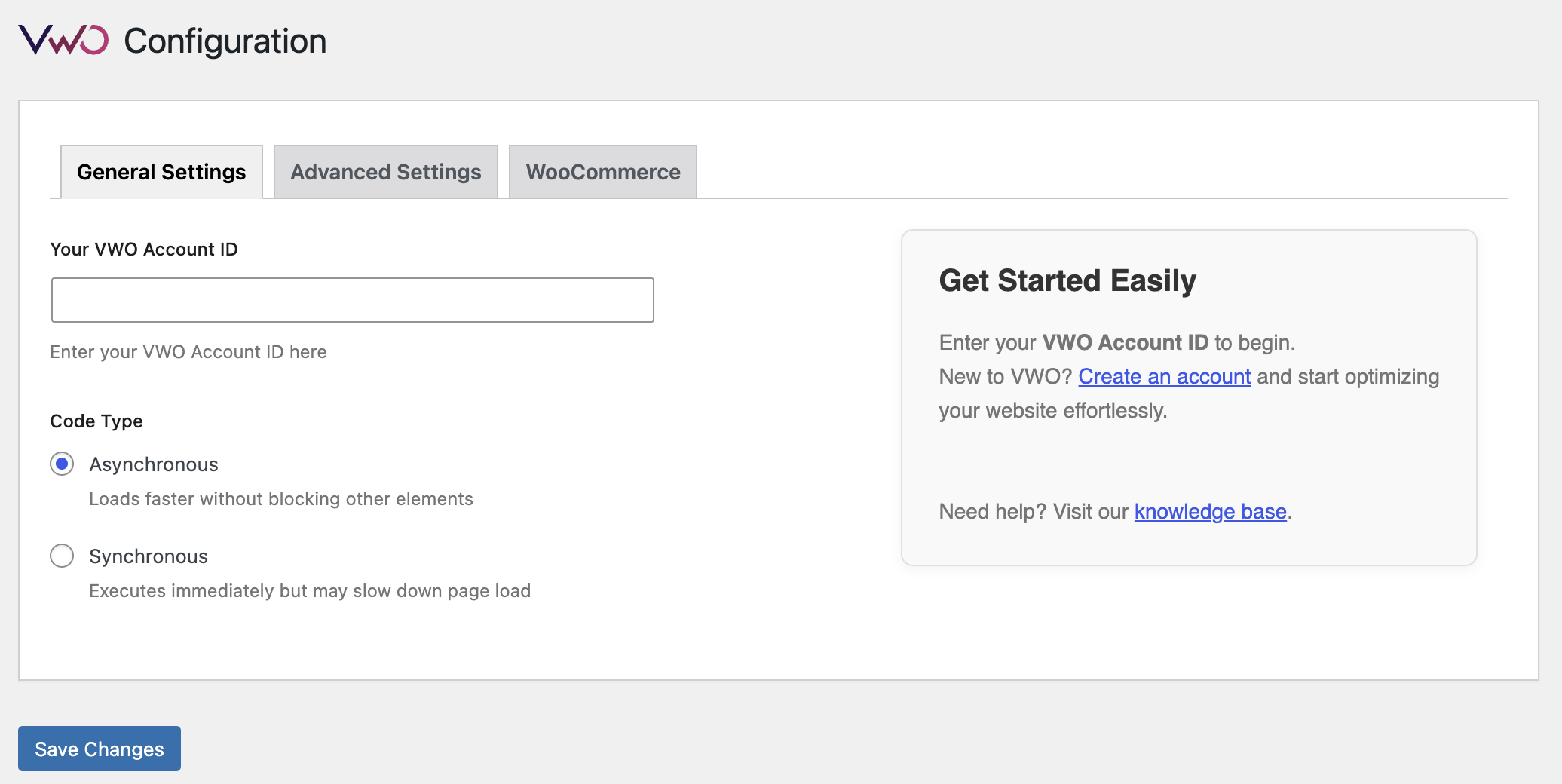Switch to the General Settings tab

tap(161, 172)
